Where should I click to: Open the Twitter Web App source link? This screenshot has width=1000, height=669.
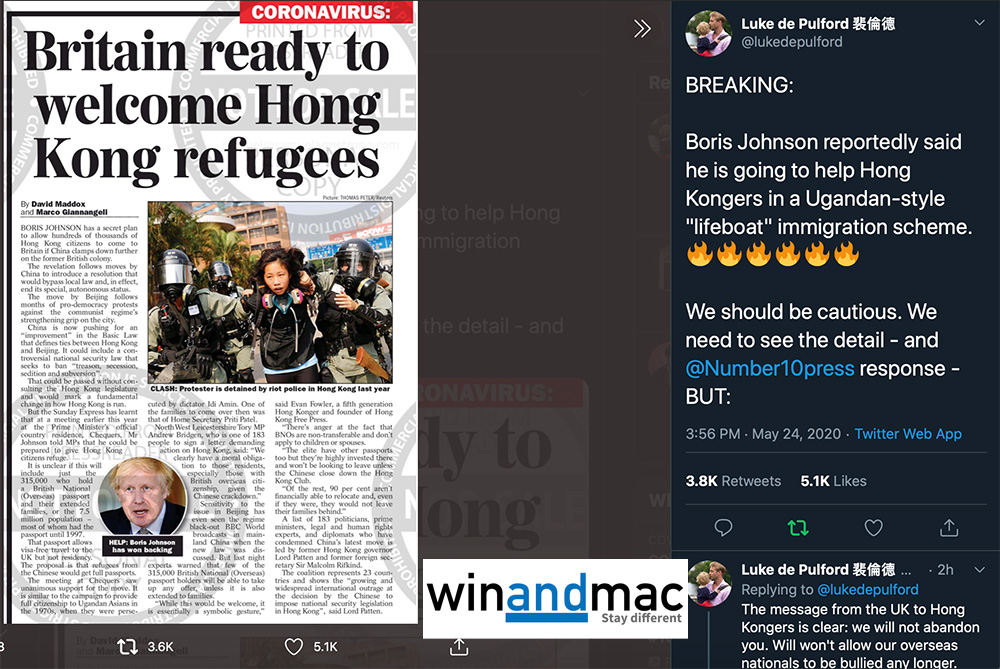tap(908, 434)
